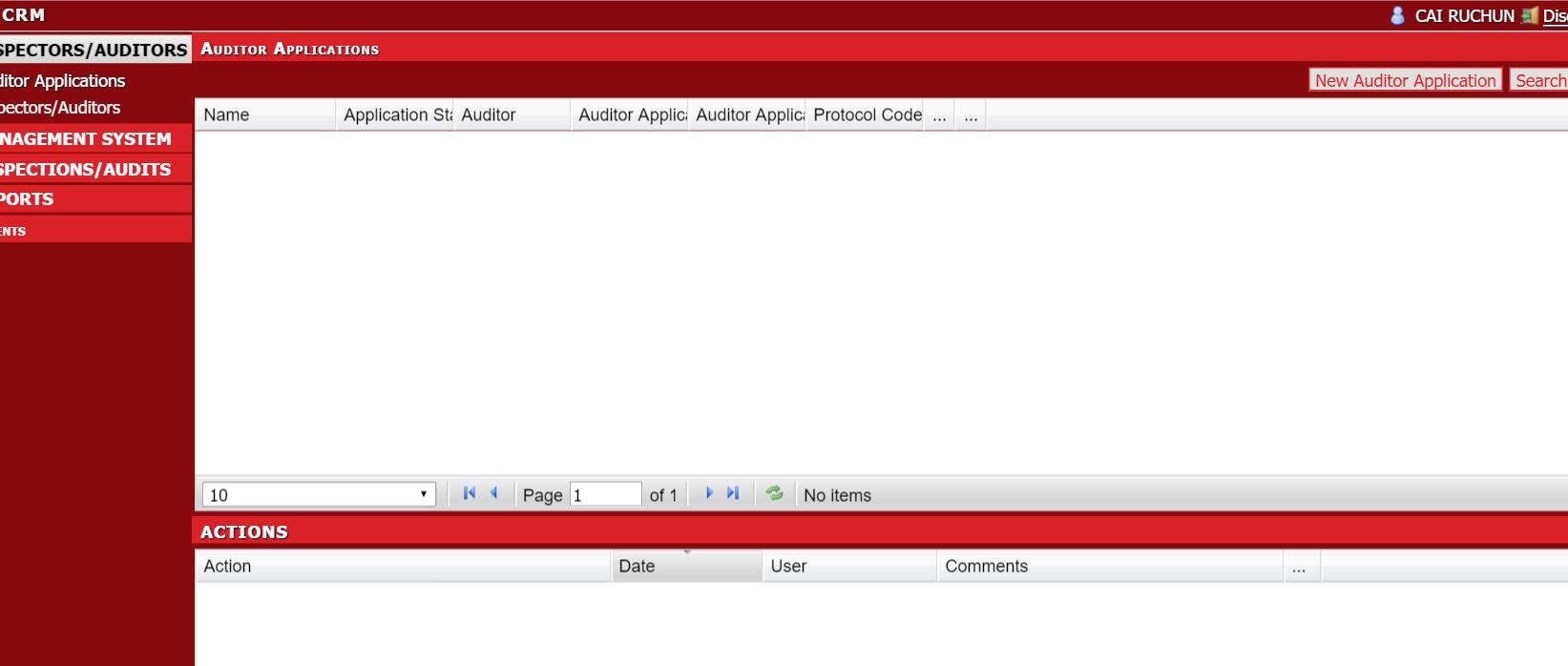Sort Actions grid by Action column
The height and width of the screenshot is (666, 1568).
403,566
